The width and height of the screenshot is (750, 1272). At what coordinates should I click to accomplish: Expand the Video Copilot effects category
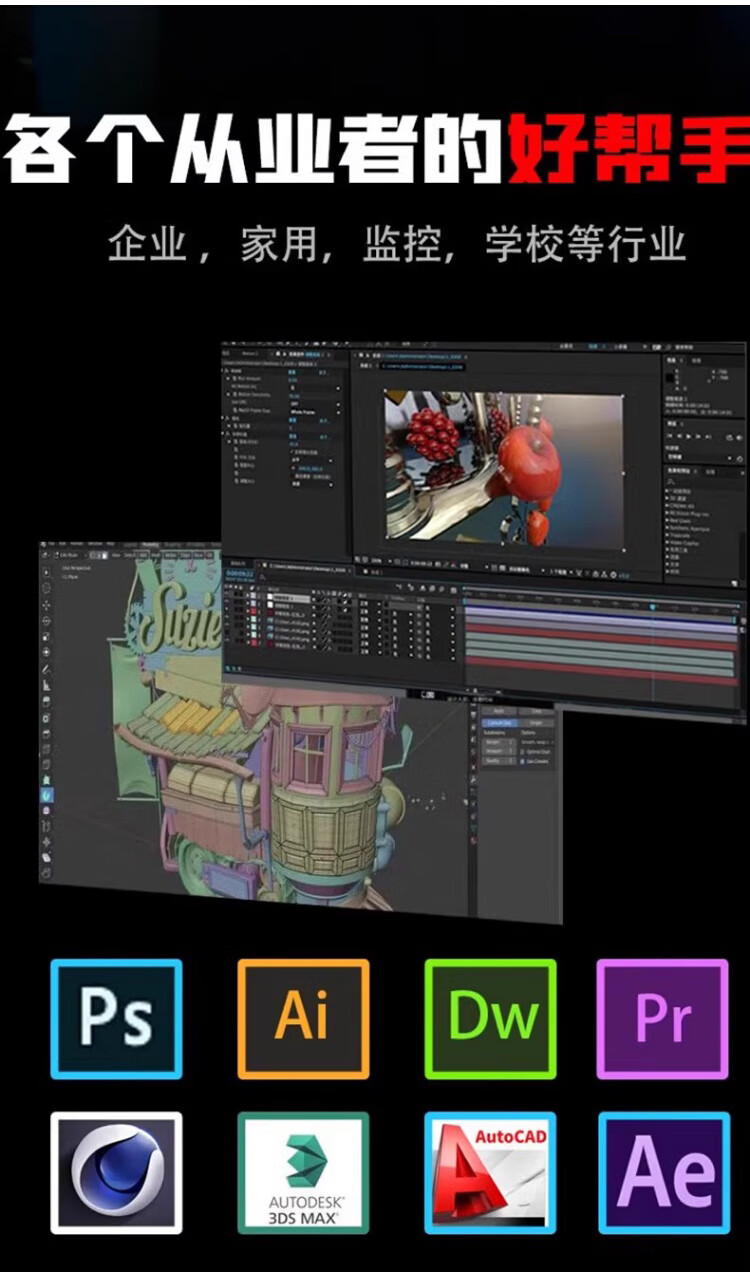[x=684, y=542]
